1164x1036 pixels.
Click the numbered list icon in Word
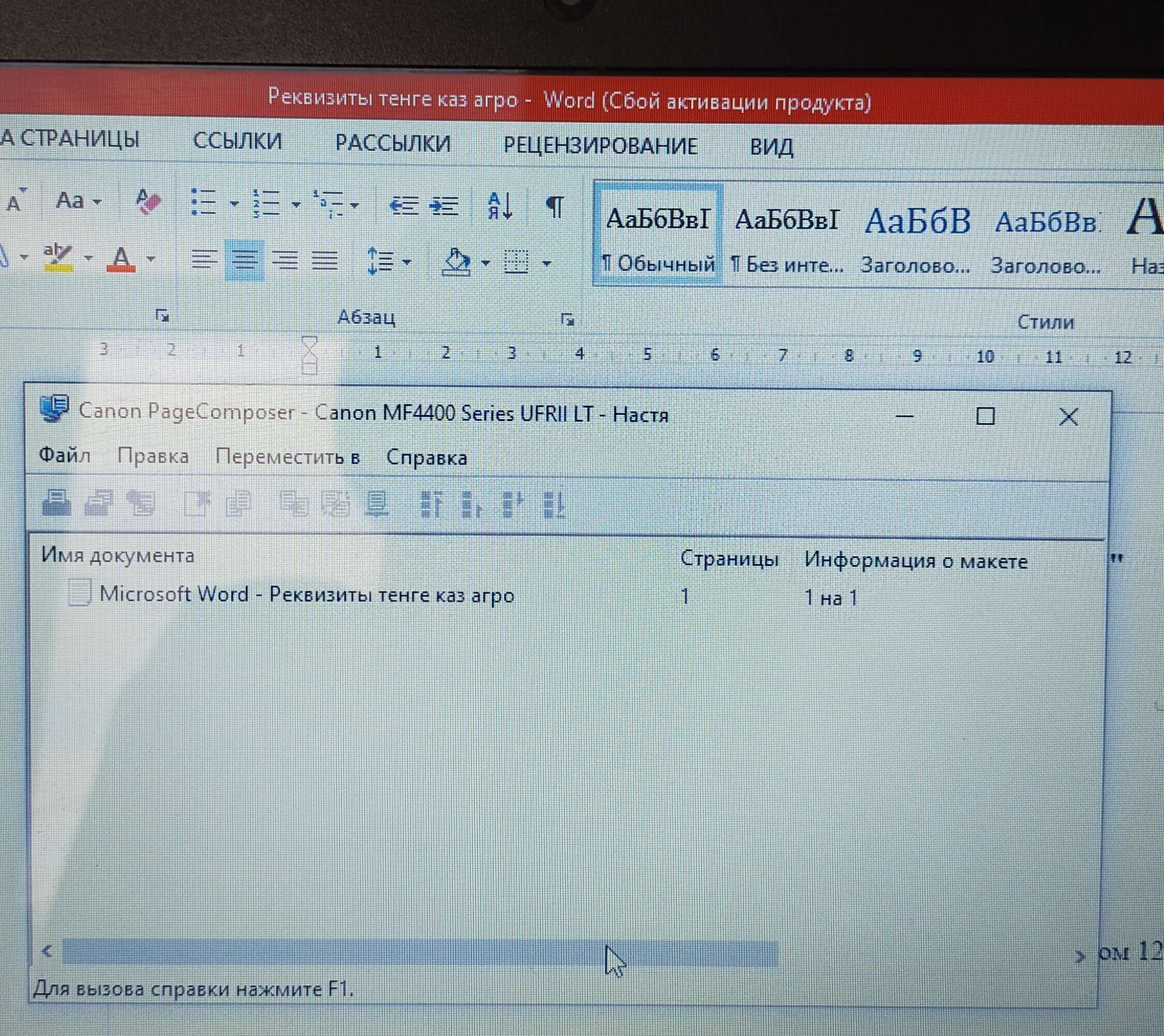tap(266, 203)
